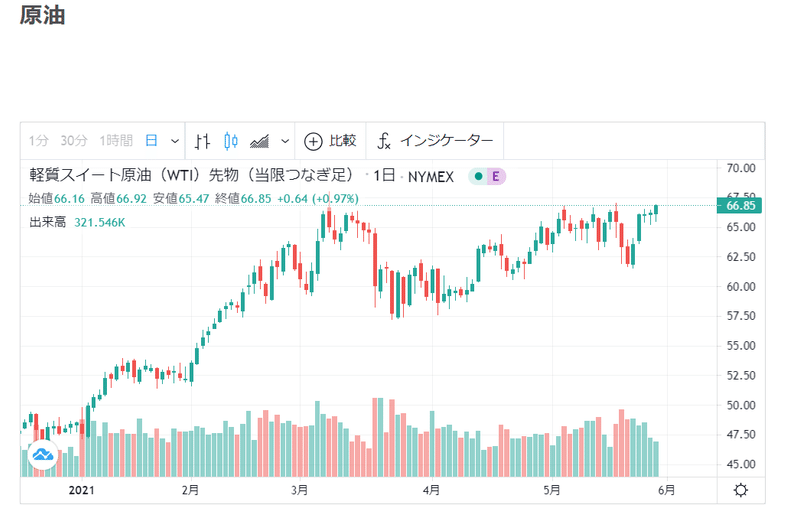Click the 3月 time axis label

pyautogui.click(x=299, y=490)
